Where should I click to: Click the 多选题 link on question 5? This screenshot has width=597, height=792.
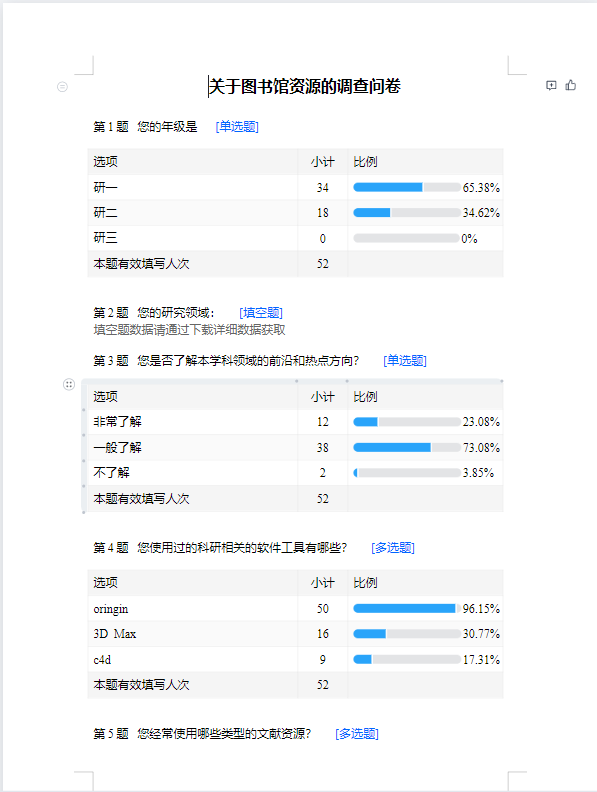[357, 733]
